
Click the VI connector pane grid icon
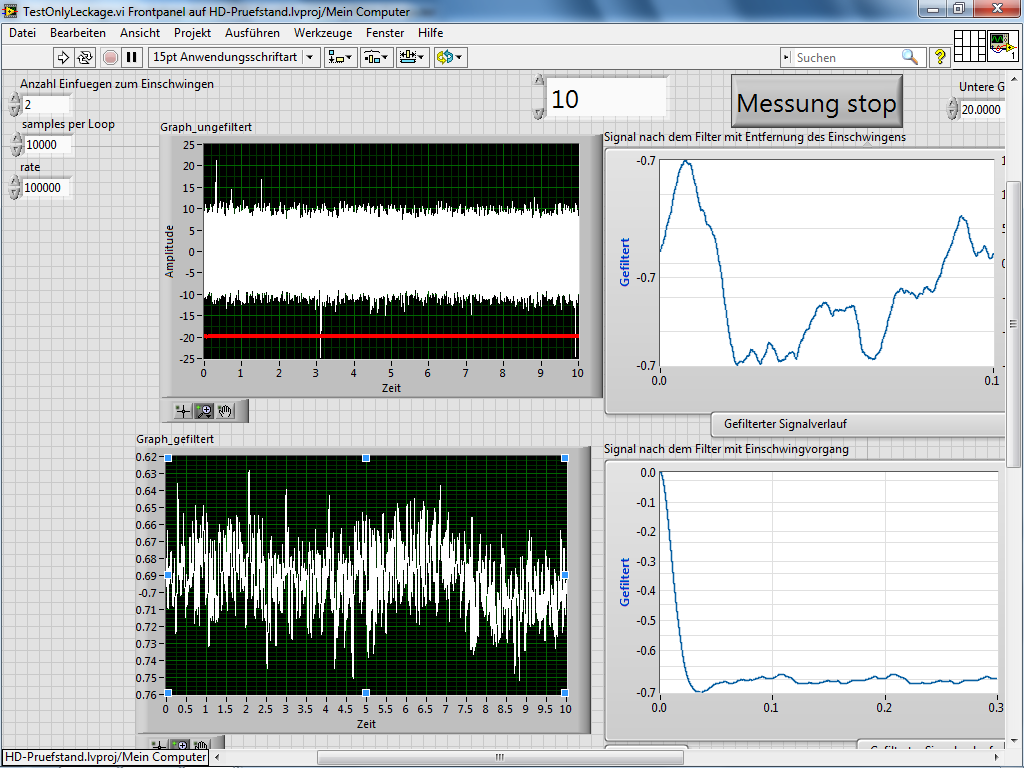coord(969,46)
